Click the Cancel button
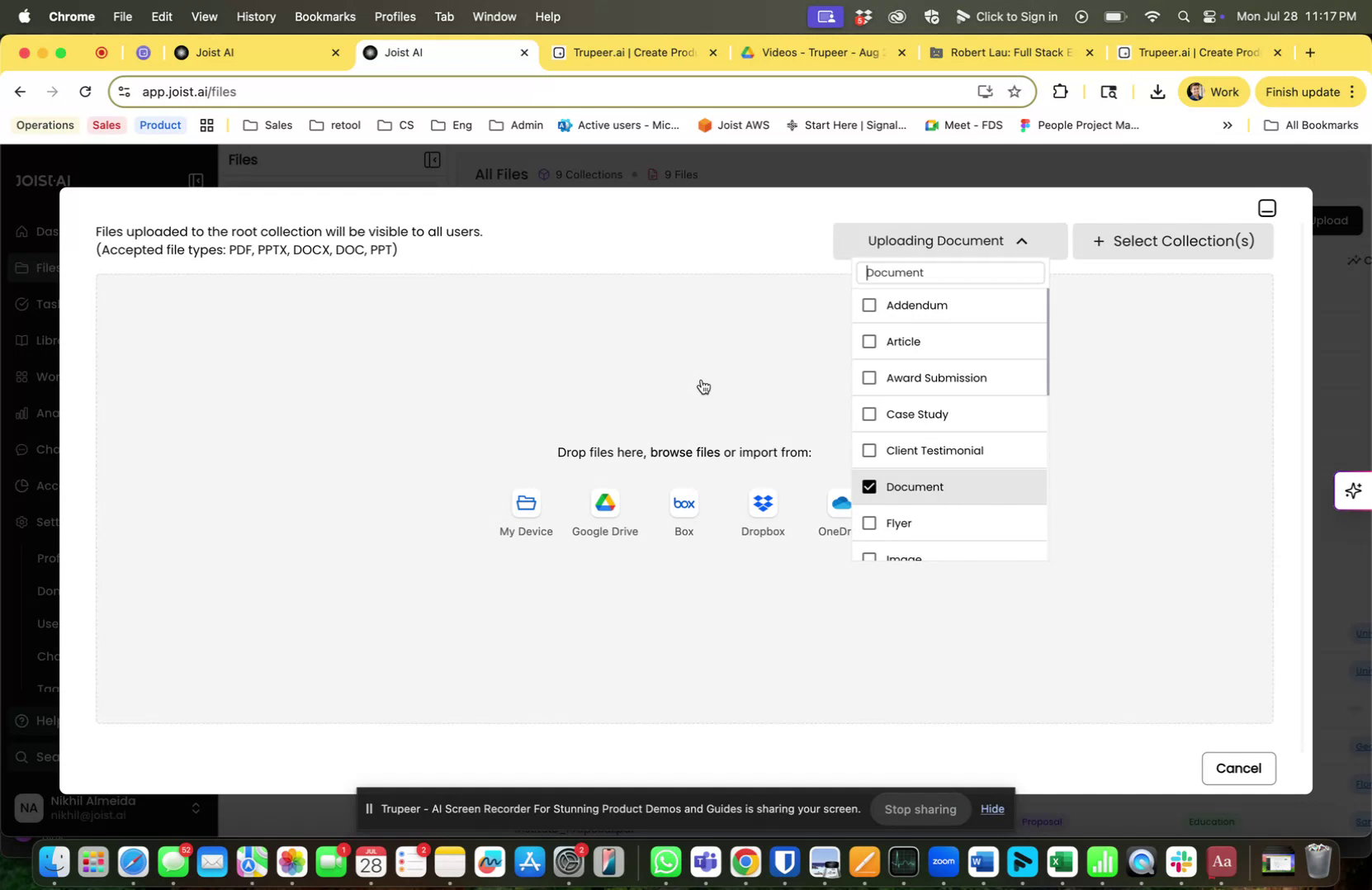This screenshot has width=1372, height=890. (x=1239, y=768)
